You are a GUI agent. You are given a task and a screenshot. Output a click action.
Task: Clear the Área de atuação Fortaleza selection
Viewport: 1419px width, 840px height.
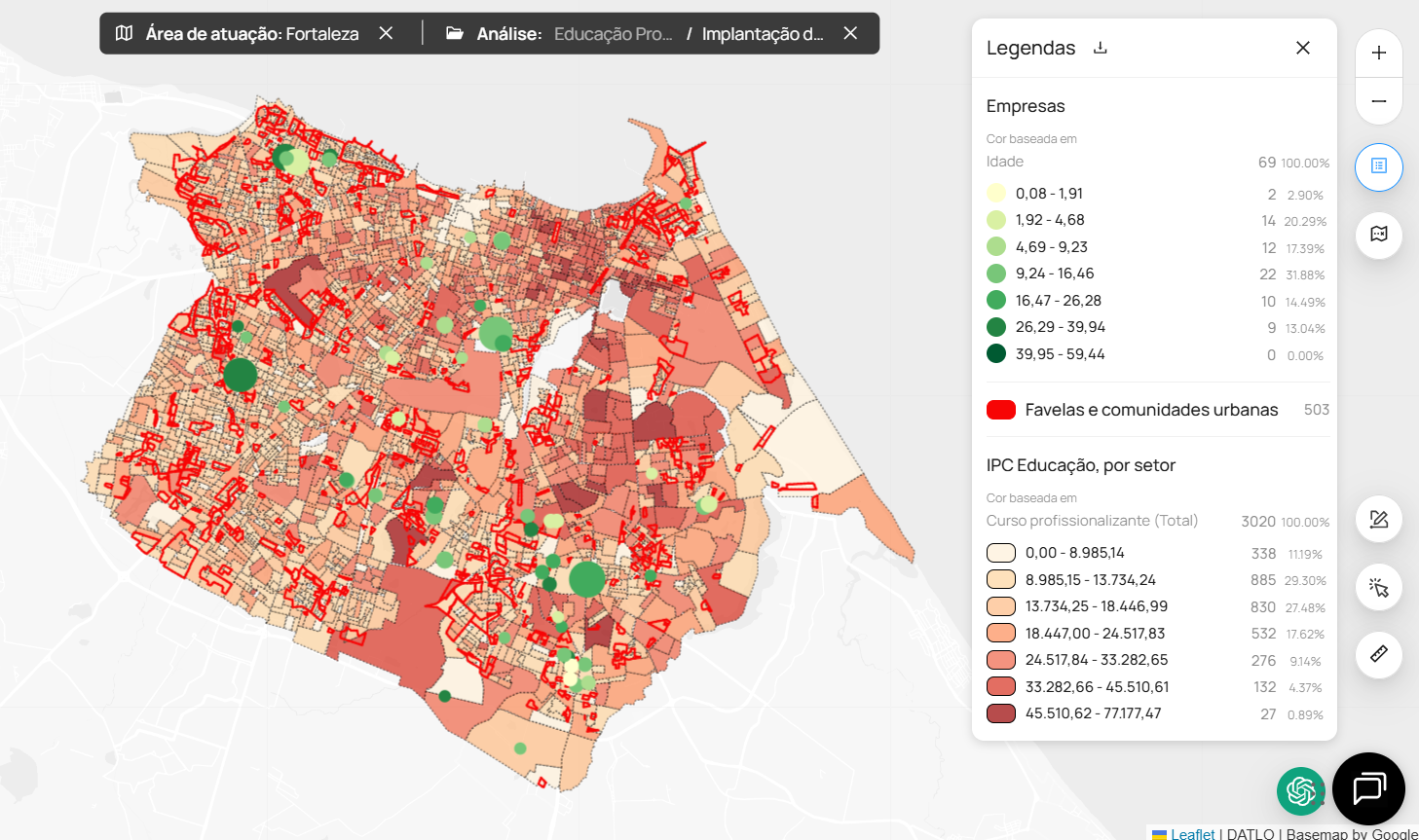(x=386, y=33)
